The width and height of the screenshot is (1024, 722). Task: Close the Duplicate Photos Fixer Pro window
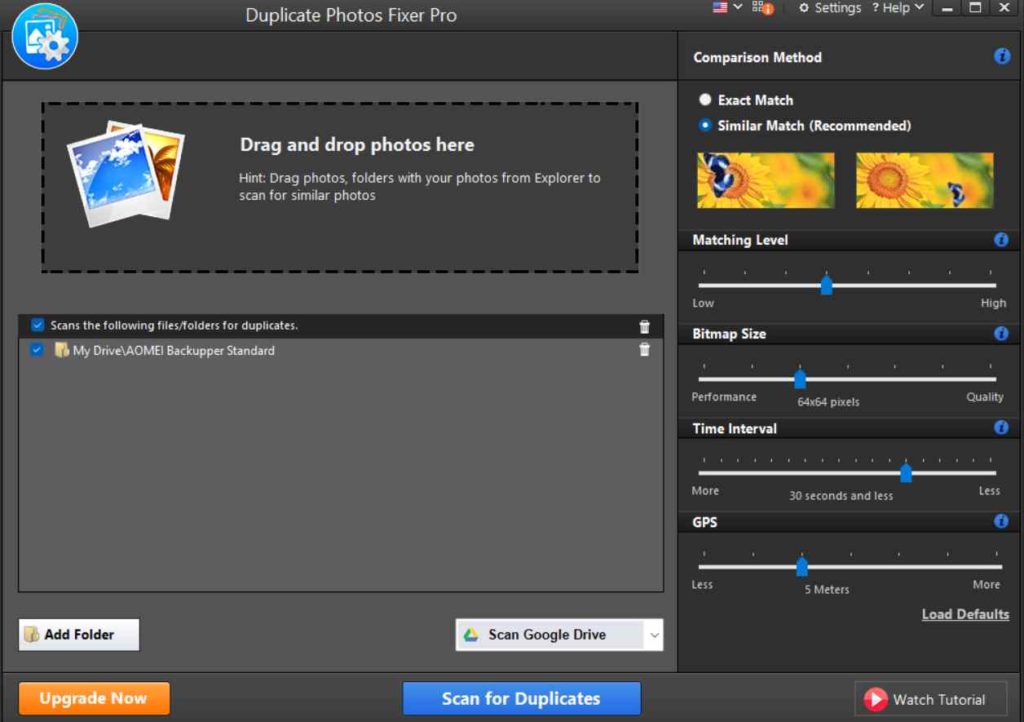(x=1004, y=8)
